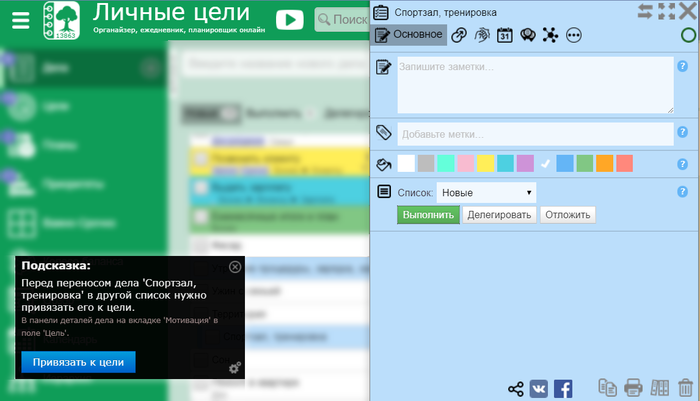This screenshot has height=401, width=700.
Task: Click the swap panel side arrows icon
Action: [x=645, y=11]
